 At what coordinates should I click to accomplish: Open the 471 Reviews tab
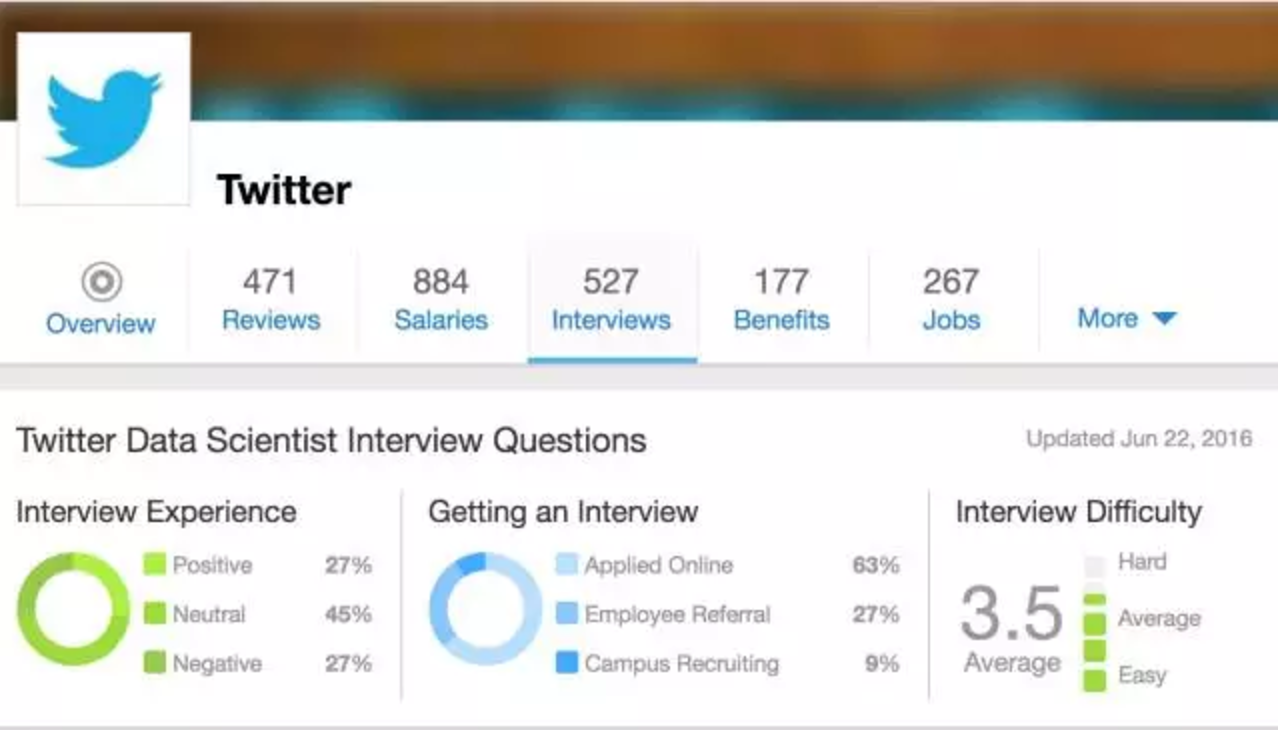pos(271,300)
